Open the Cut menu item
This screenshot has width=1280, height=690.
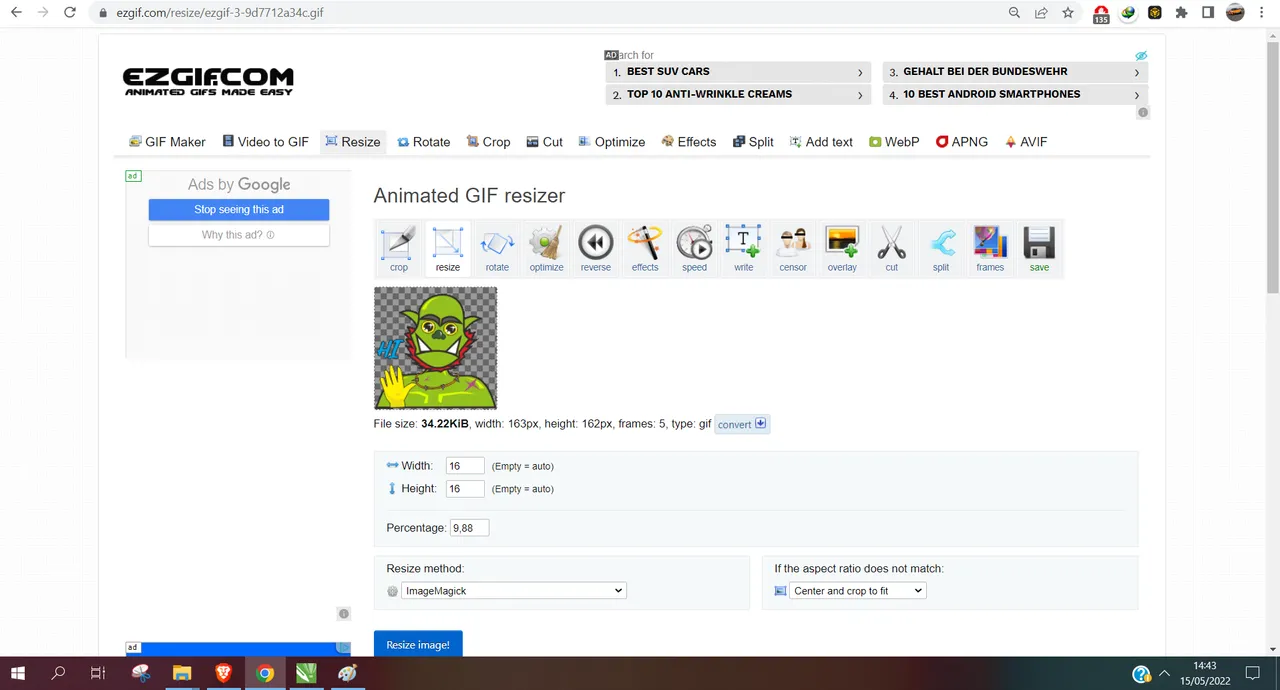[x=545, y=142]
